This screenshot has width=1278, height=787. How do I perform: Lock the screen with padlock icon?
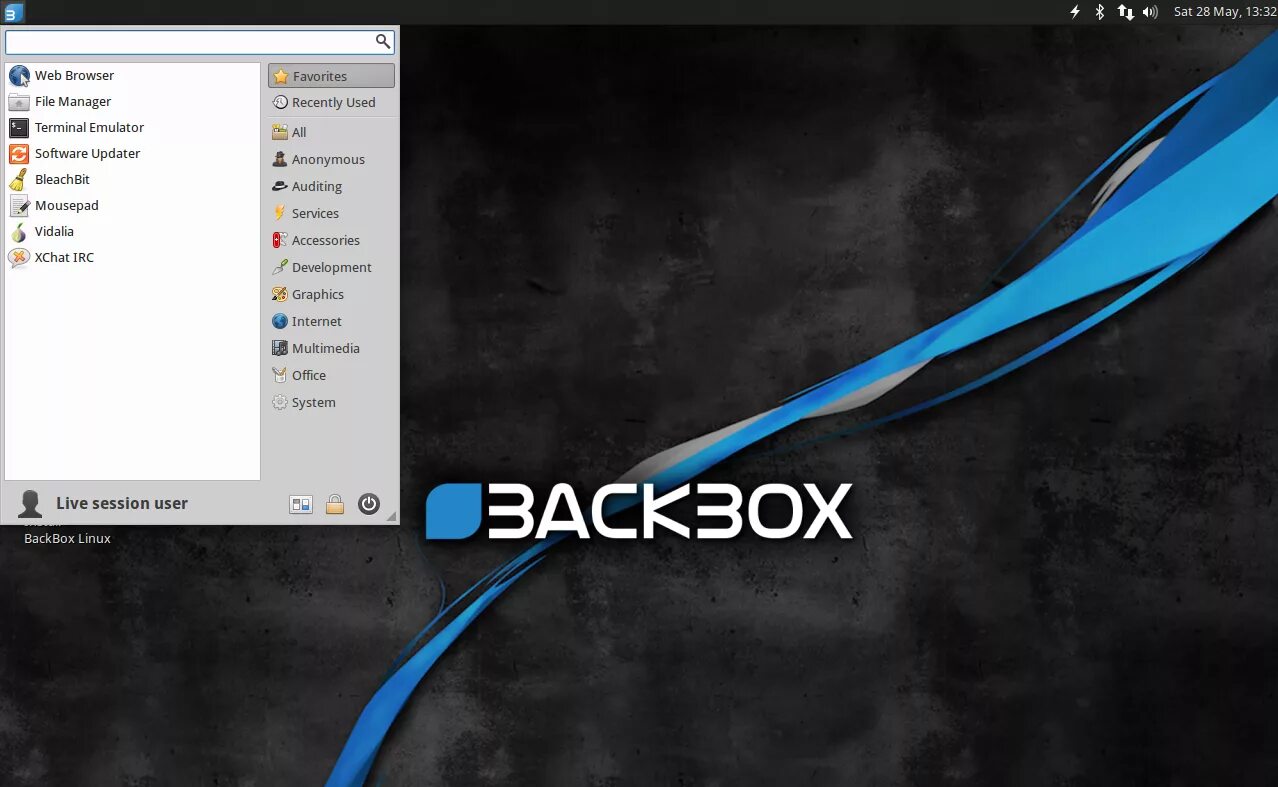click(335, 504)
